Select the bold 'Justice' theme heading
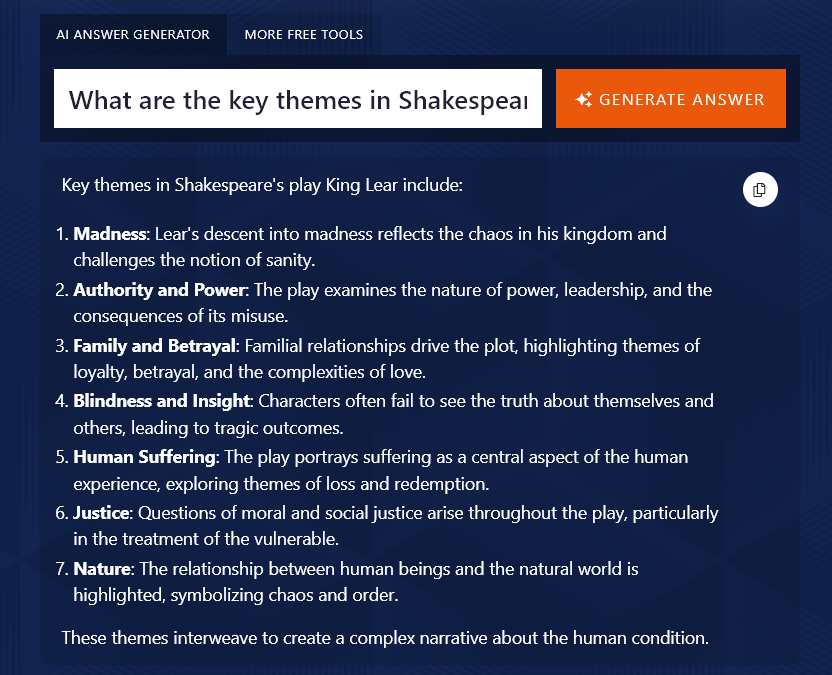The image size is (832, 675). (101, 513)
